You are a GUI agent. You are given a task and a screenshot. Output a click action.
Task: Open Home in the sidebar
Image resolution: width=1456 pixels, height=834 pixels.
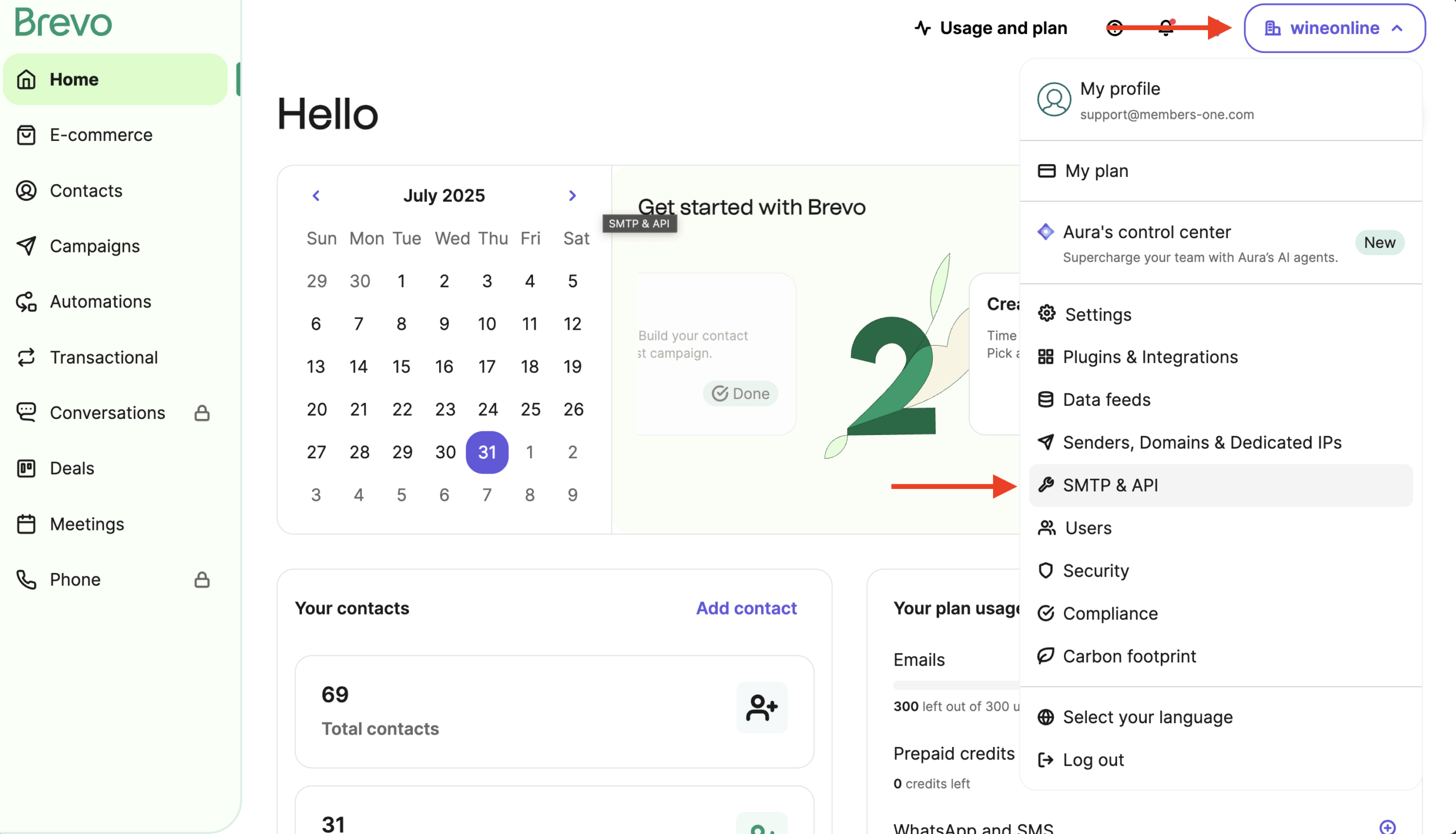[115, 79]
